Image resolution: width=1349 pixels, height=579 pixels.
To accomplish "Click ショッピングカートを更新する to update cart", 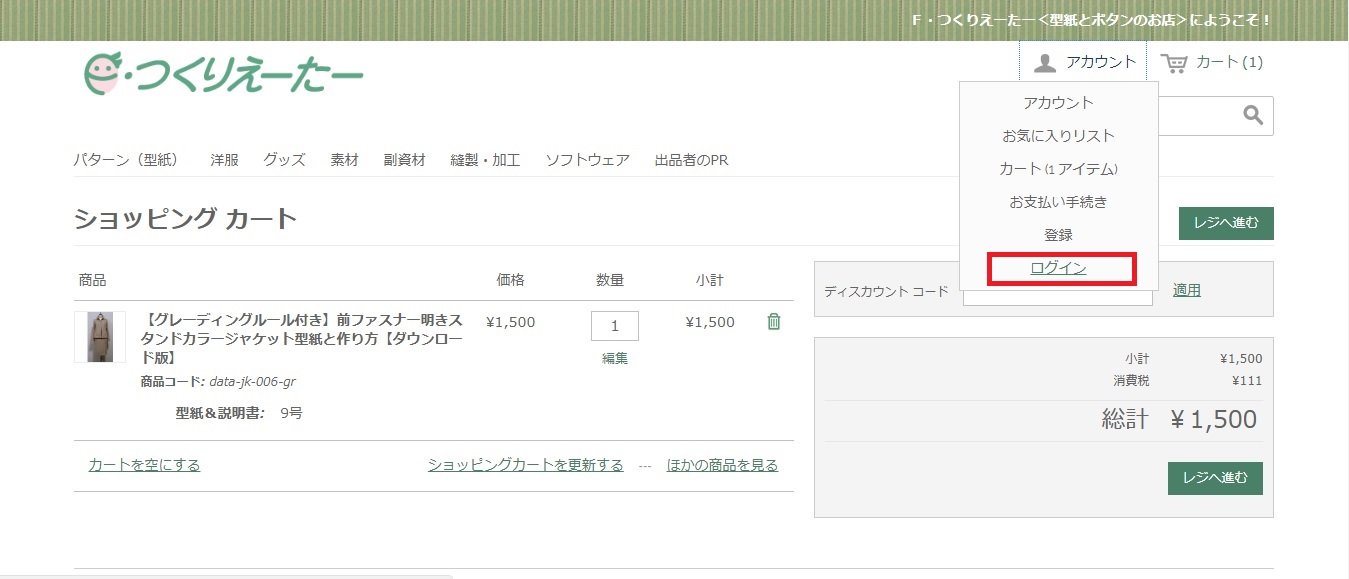I will pos(526,465).
